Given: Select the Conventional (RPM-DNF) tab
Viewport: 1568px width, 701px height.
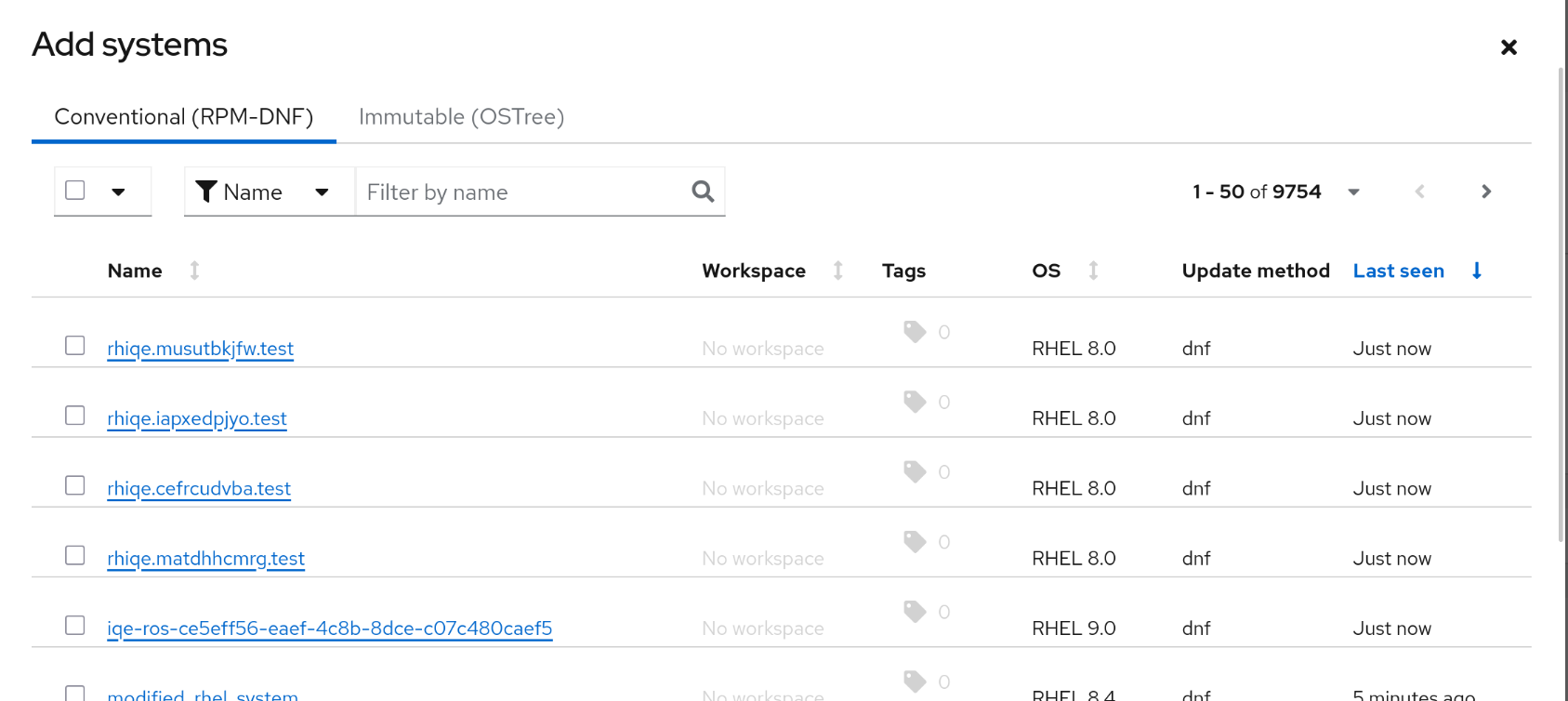Looking at the screenshot, I should pyautogui.click(x=184, y=117).
